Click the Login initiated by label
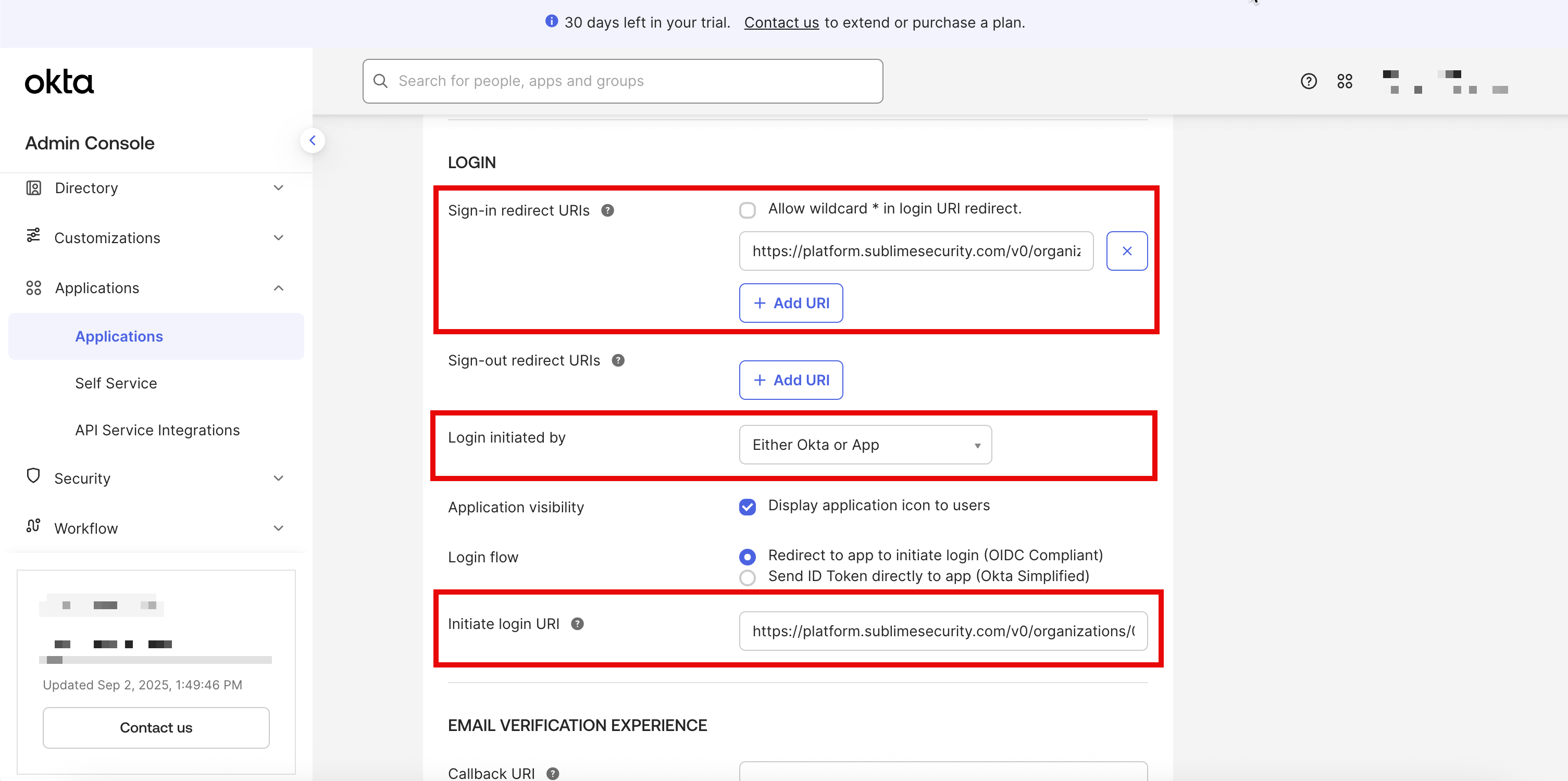This screenshot has width=1568, height=781. click(506, 437)
